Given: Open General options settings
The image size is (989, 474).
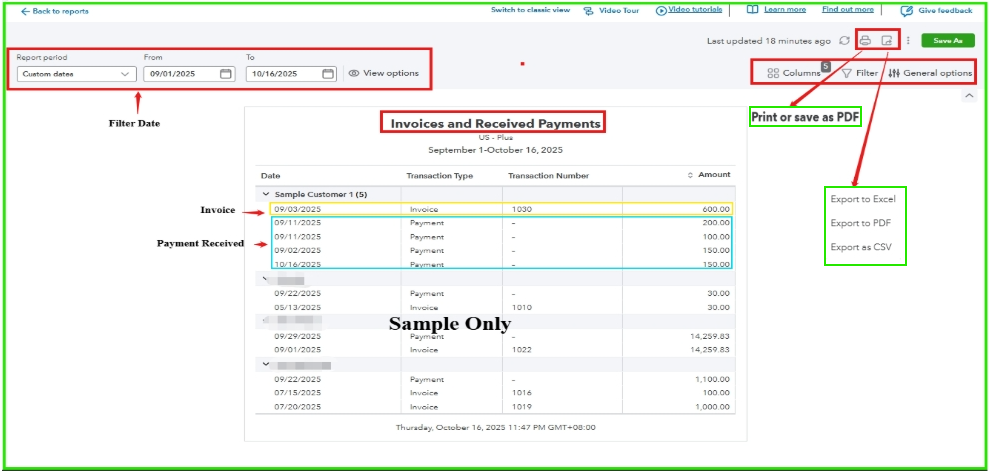Looking at the screenshot, I should pyautogui.click(x=929, y=73).
